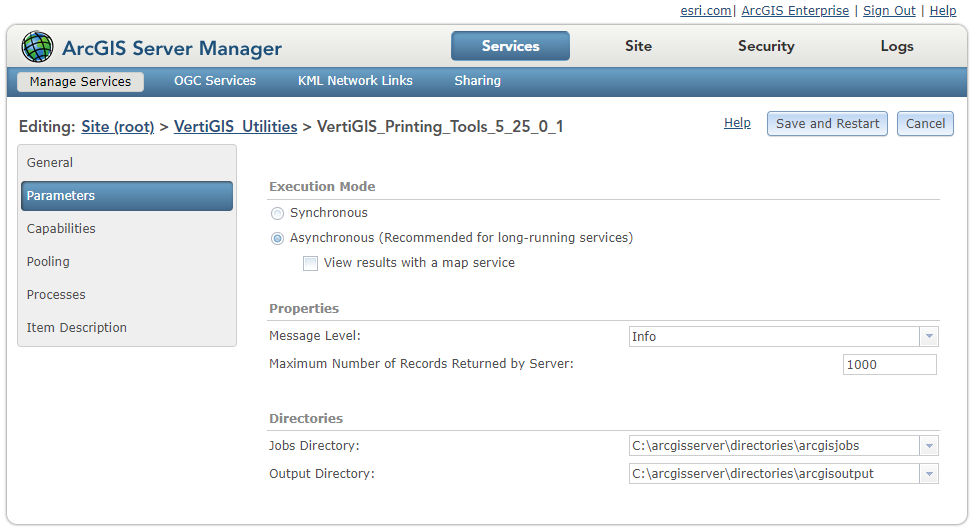Click the Jobs Directory label
Viewport: 975px width, 529px height.
coord(314,446)
